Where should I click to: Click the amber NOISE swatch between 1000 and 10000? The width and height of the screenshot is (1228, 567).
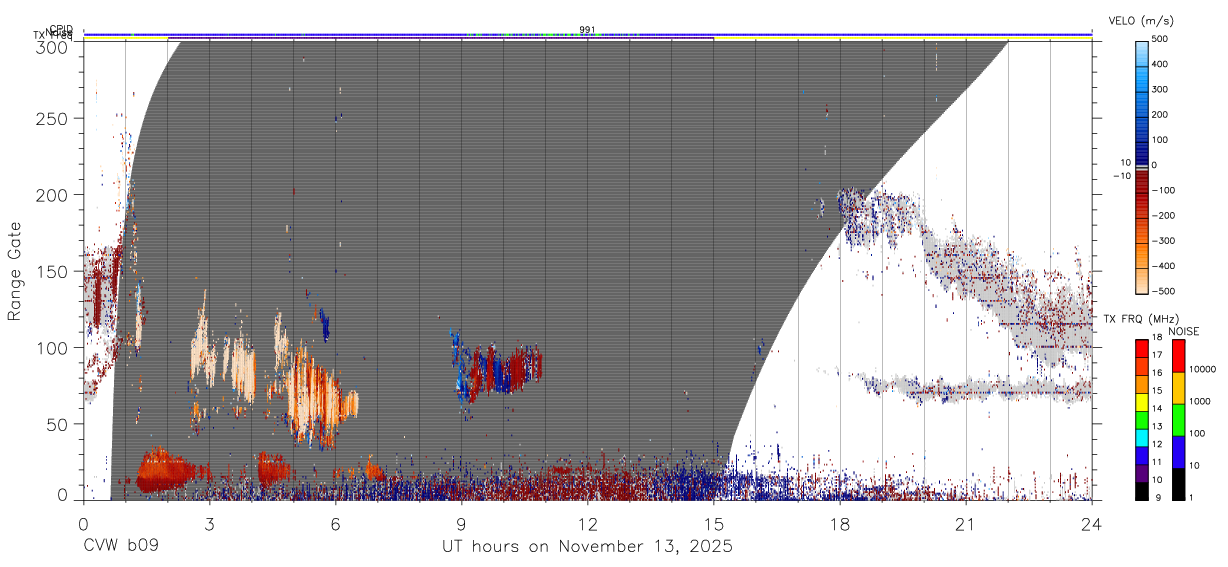click(x=1178, y=388)
